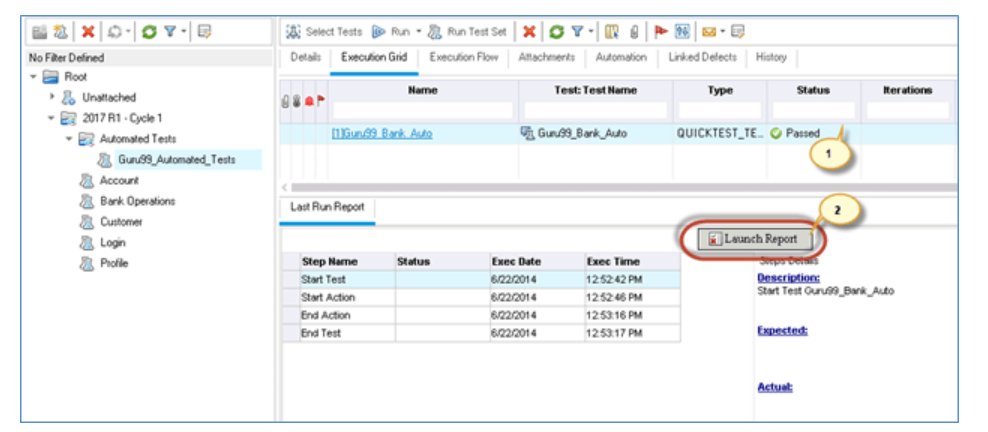
Task: Click the Type column filter field
Action: tap(720, 110)
